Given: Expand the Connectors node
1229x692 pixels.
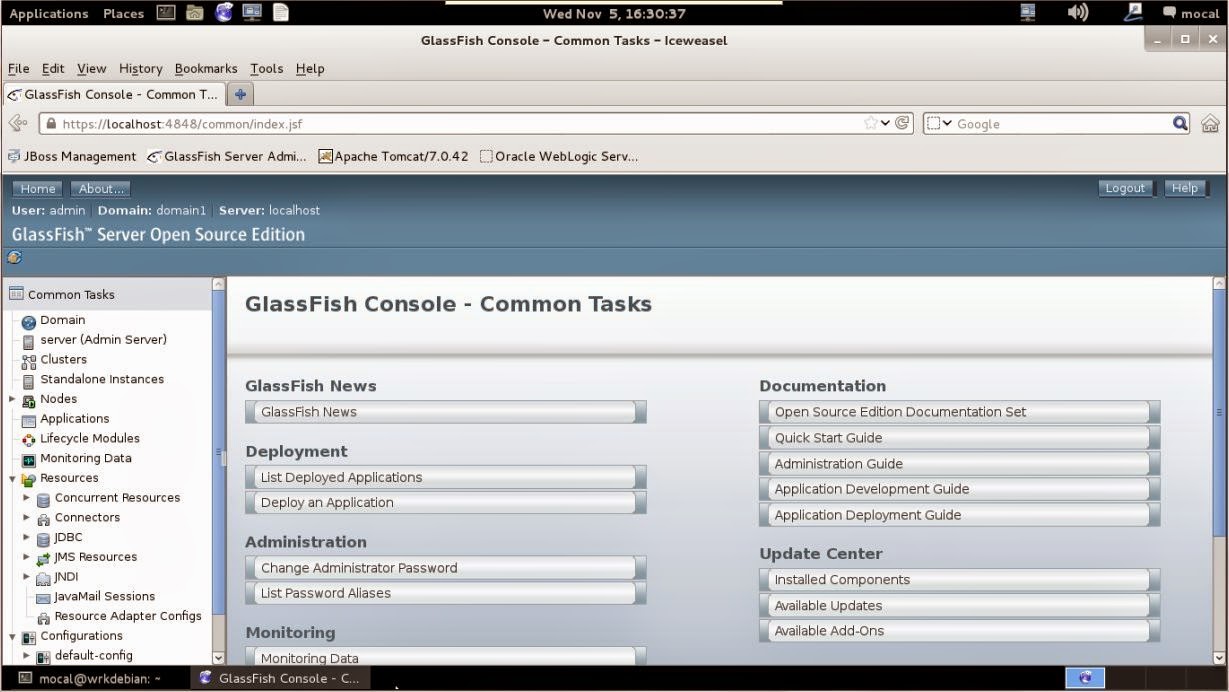Looking at the screenshot, I should click(27, 517).
